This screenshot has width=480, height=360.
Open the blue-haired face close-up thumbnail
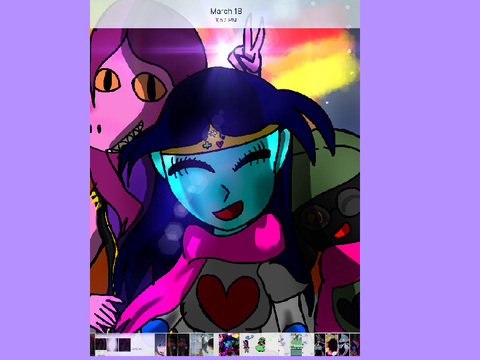[x=161, y=344]
